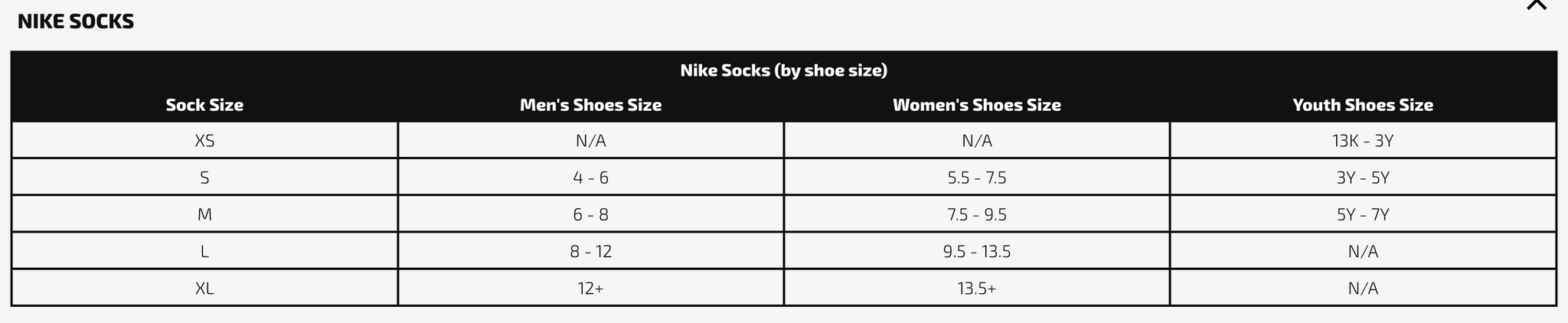
Task: Select the XL sock size cell
Action: (x=204, y=288)
